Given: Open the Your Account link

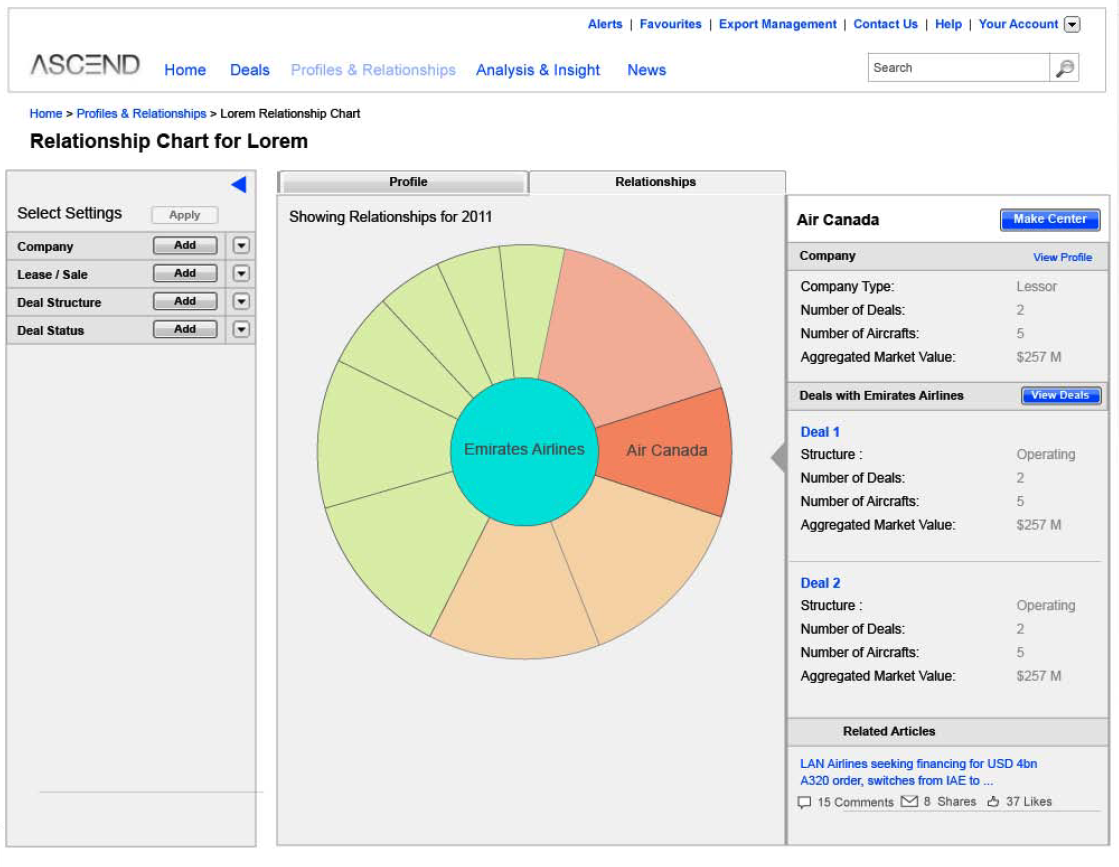Looking at the screenshot, I should pyautogui.click(x=1018, y=24).
